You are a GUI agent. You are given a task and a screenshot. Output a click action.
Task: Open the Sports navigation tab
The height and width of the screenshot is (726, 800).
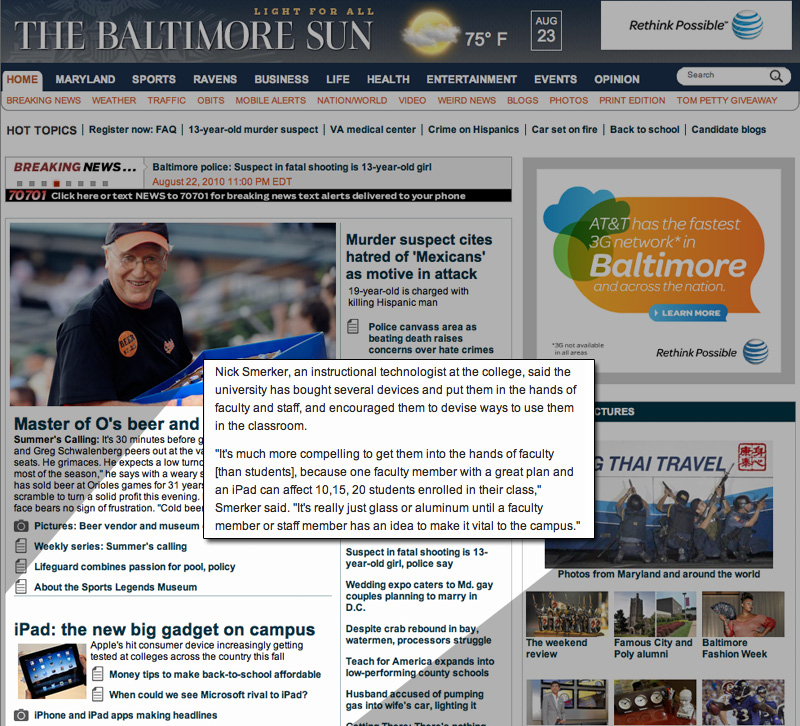(x=154, y=79)
